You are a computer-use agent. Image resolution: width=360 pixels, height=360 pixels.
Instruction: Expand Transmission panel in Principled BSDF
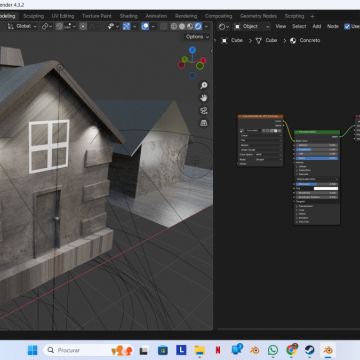[307, 206]
